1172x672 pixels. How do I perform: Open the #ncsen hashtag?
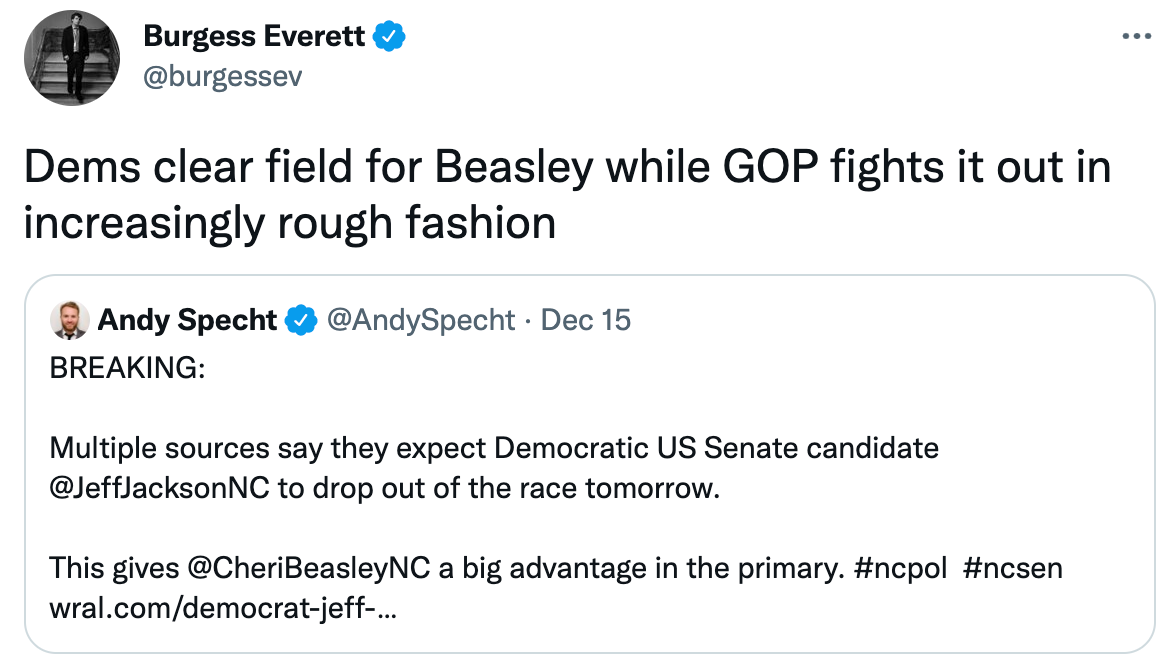pyautogui.click(x=1013, y=568)
